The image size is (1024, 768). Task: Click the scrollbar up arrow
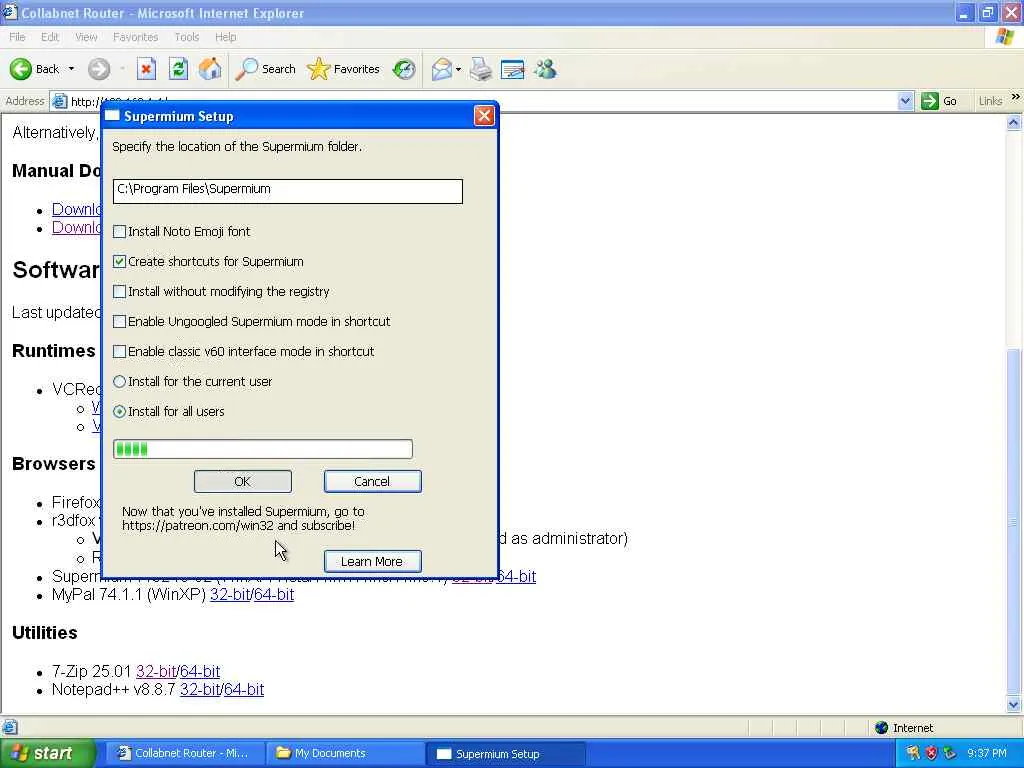coord(1013,123)
